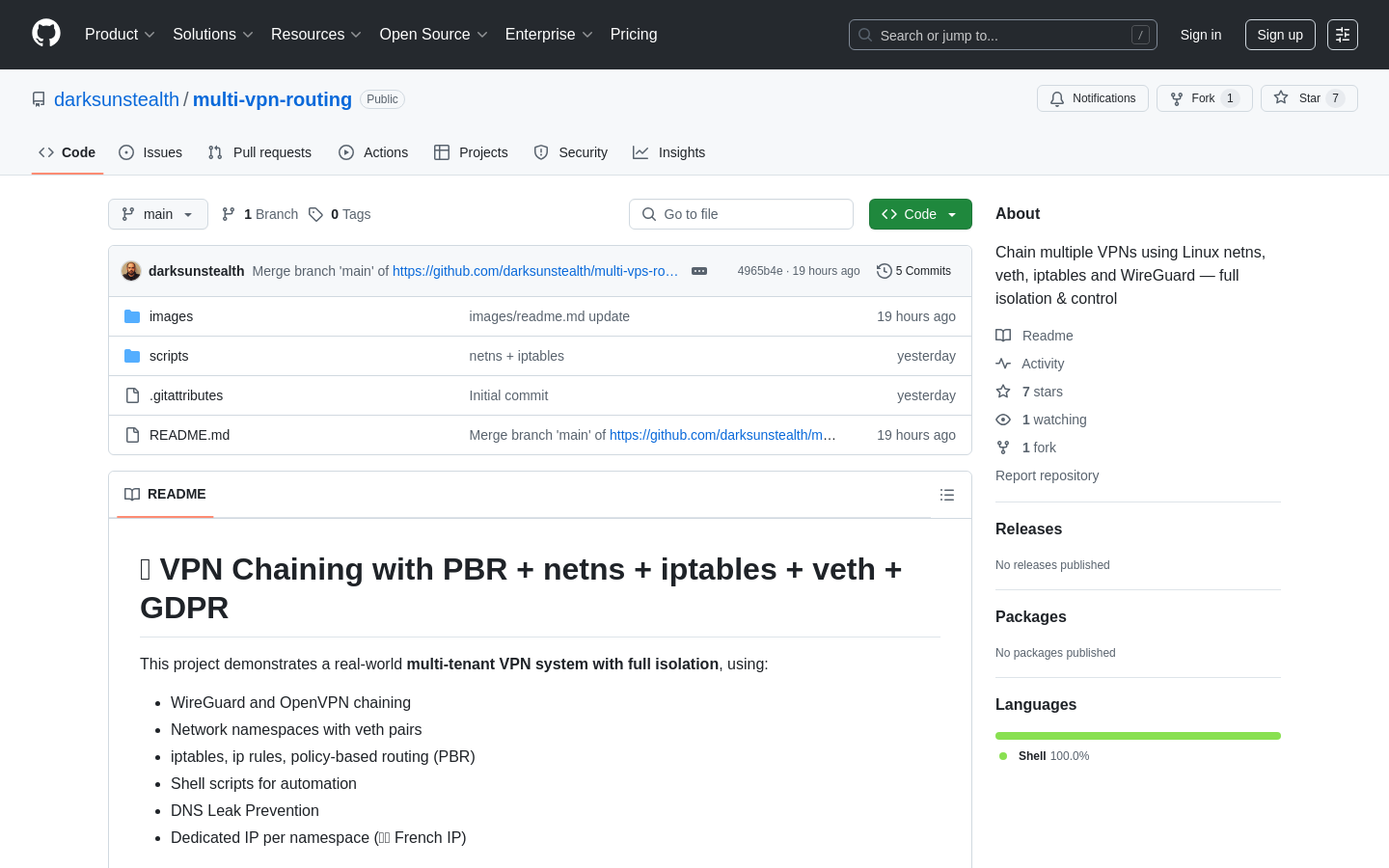This screenshot has width=1389, height=868.
Task: Click the Go to file input
Action: [741, 214]
